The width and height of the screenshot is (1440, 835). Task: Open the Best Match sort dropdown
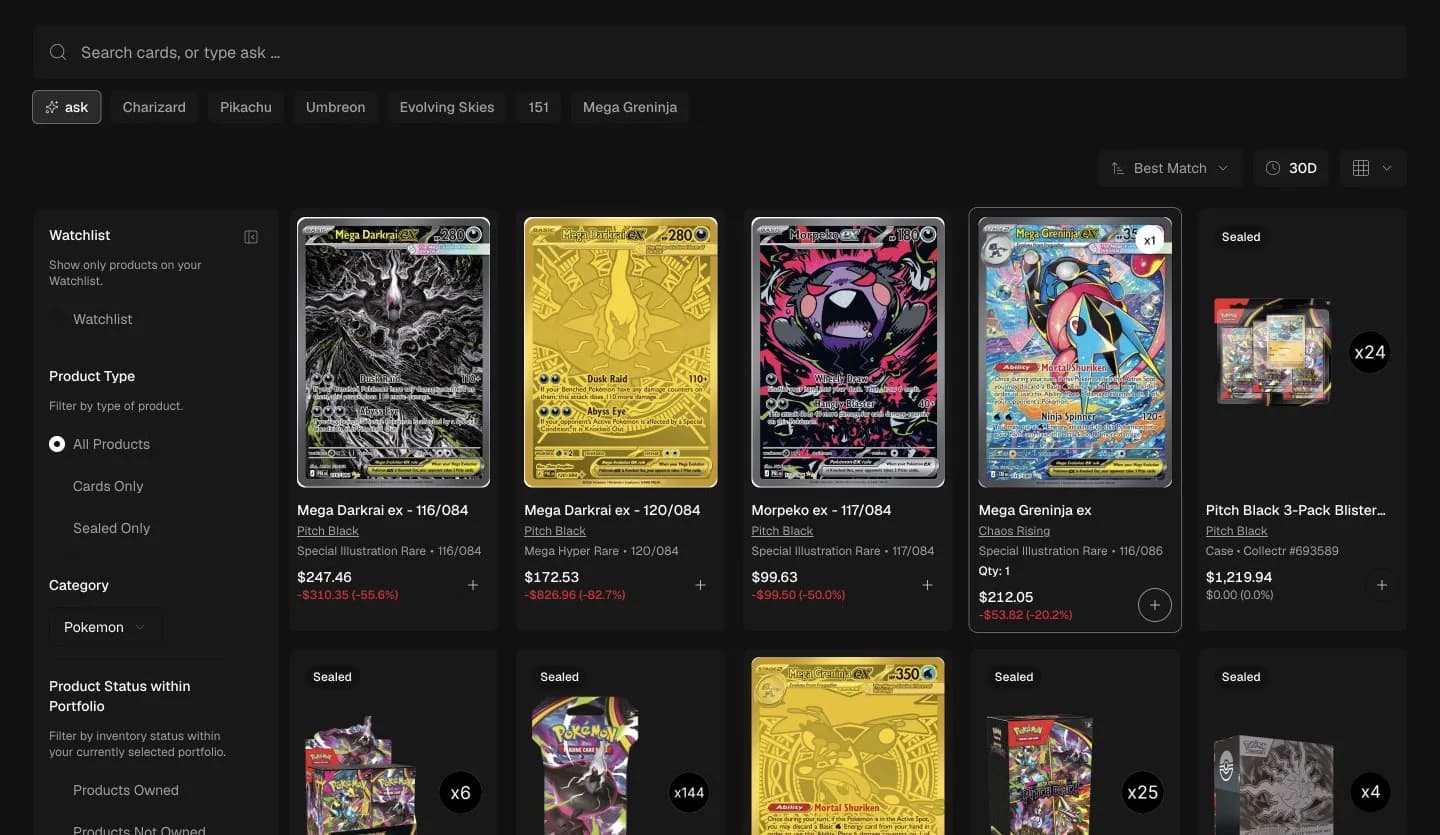[1170, 168]
